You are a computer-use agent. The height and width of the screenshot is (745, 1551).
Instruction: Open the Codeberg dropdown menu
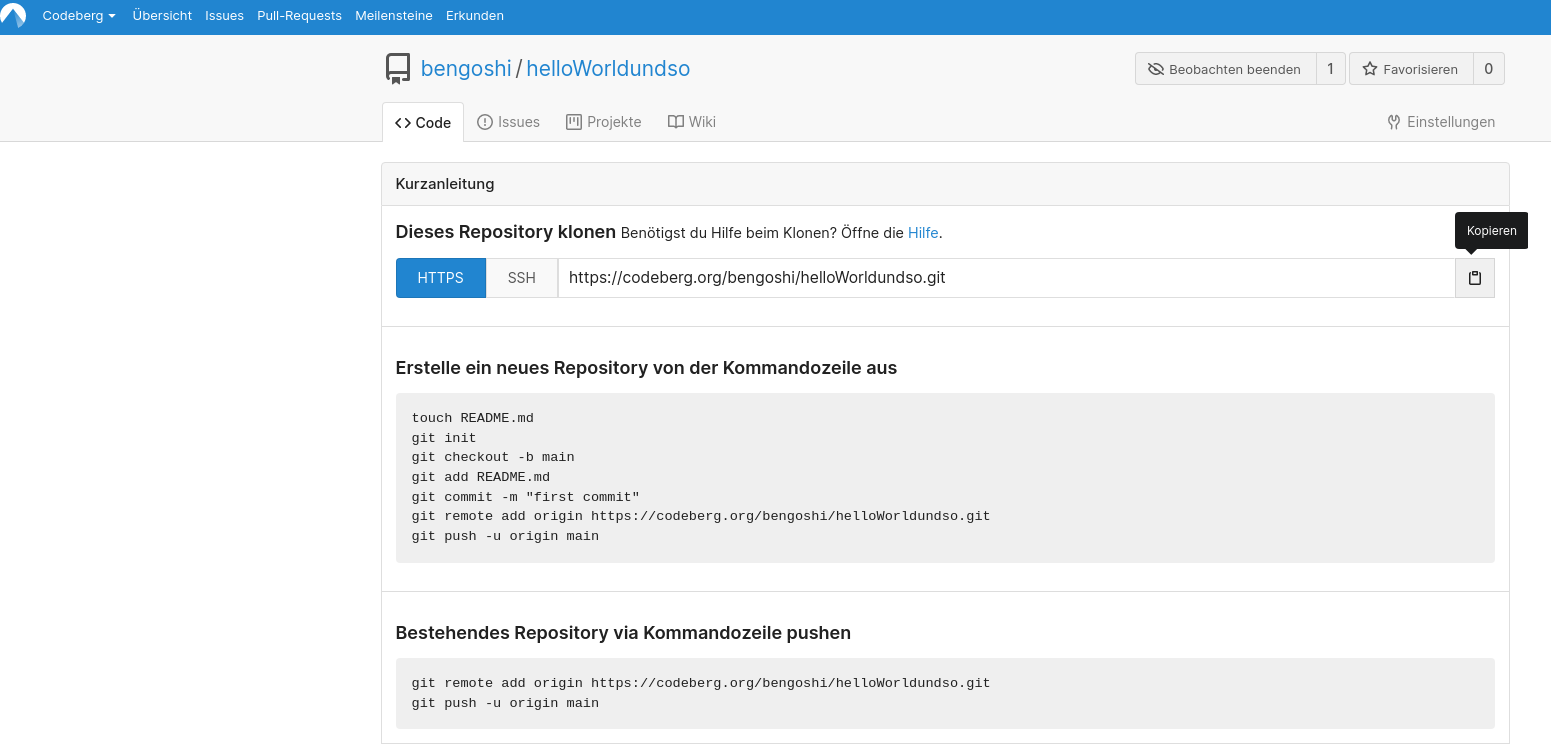79,16
